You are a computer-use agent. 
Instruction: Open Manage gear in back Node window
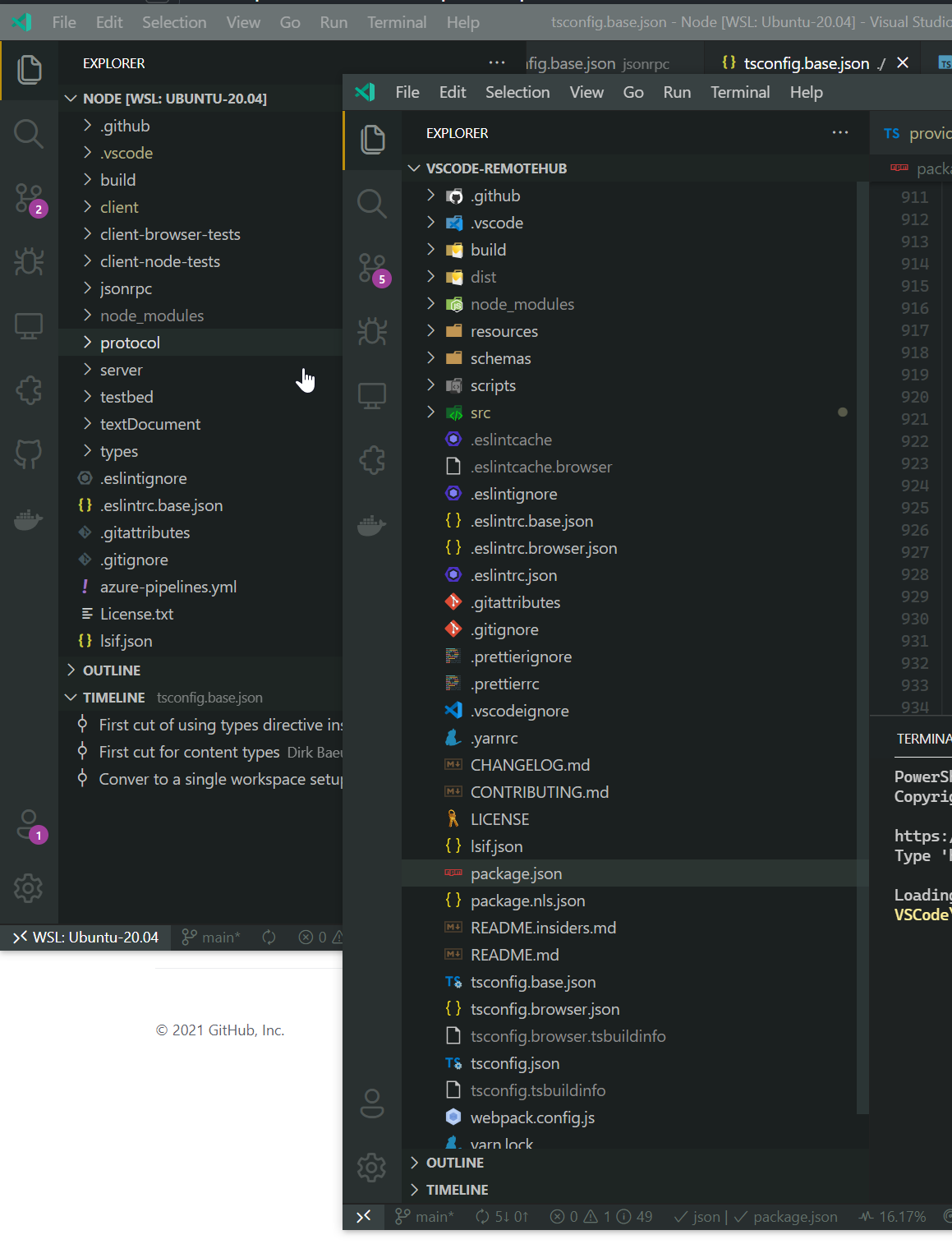(30, 888)
